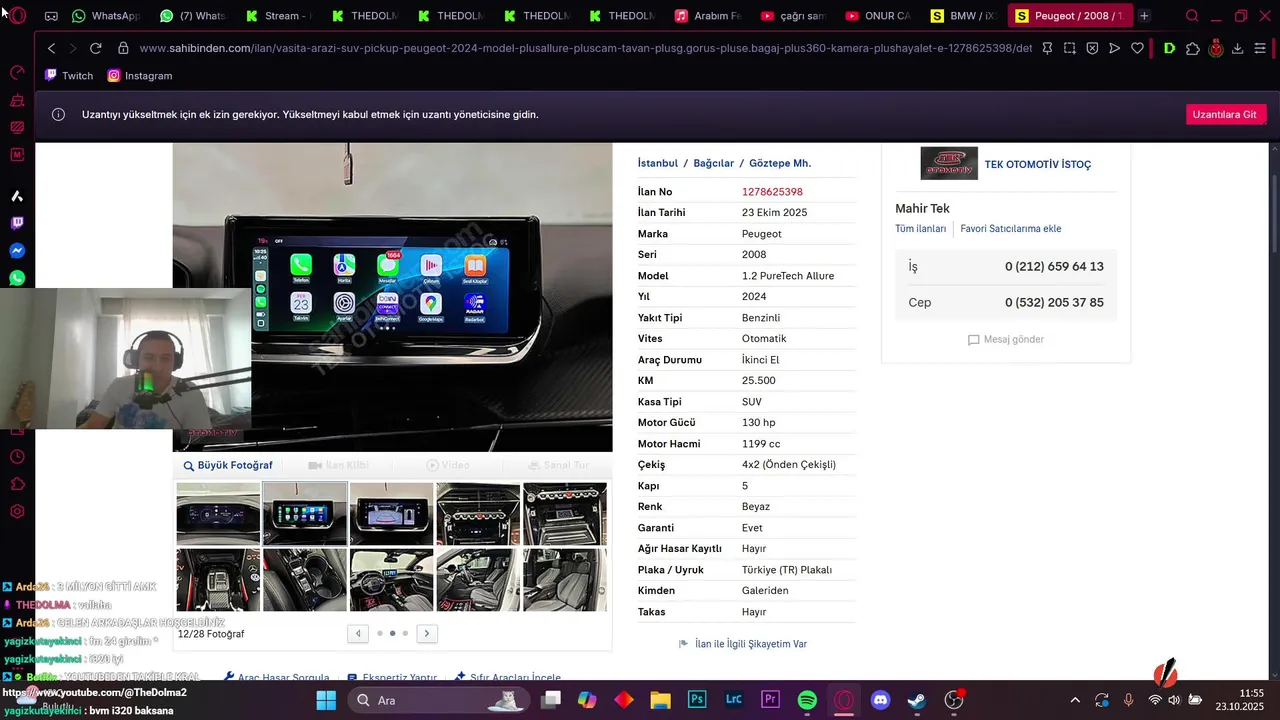Click the heart bookmark icon in address bar
The image size is (1280, 720).
1137,48
